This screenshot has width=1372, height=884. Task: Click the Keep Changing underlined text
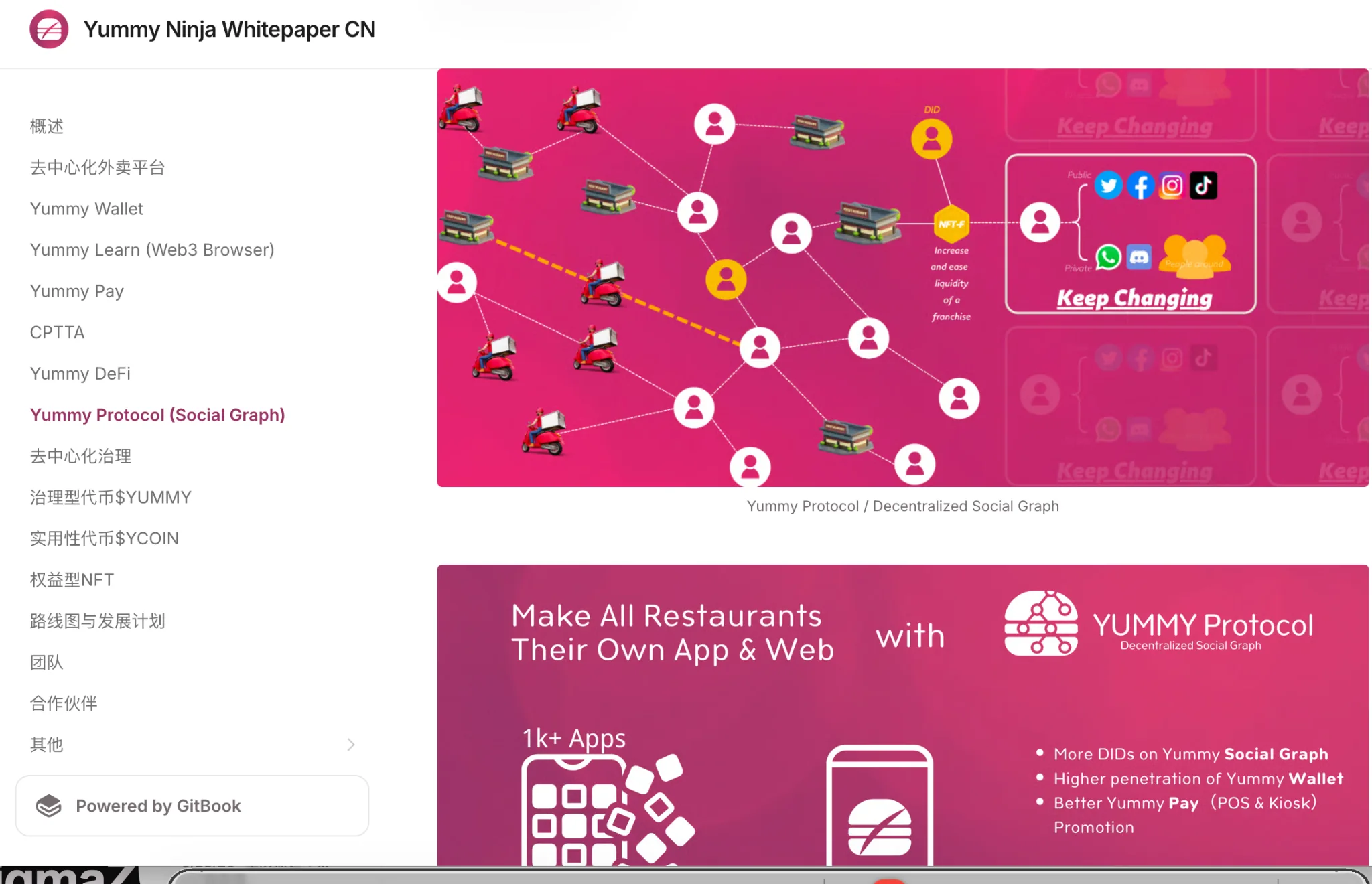point(1134,298)
